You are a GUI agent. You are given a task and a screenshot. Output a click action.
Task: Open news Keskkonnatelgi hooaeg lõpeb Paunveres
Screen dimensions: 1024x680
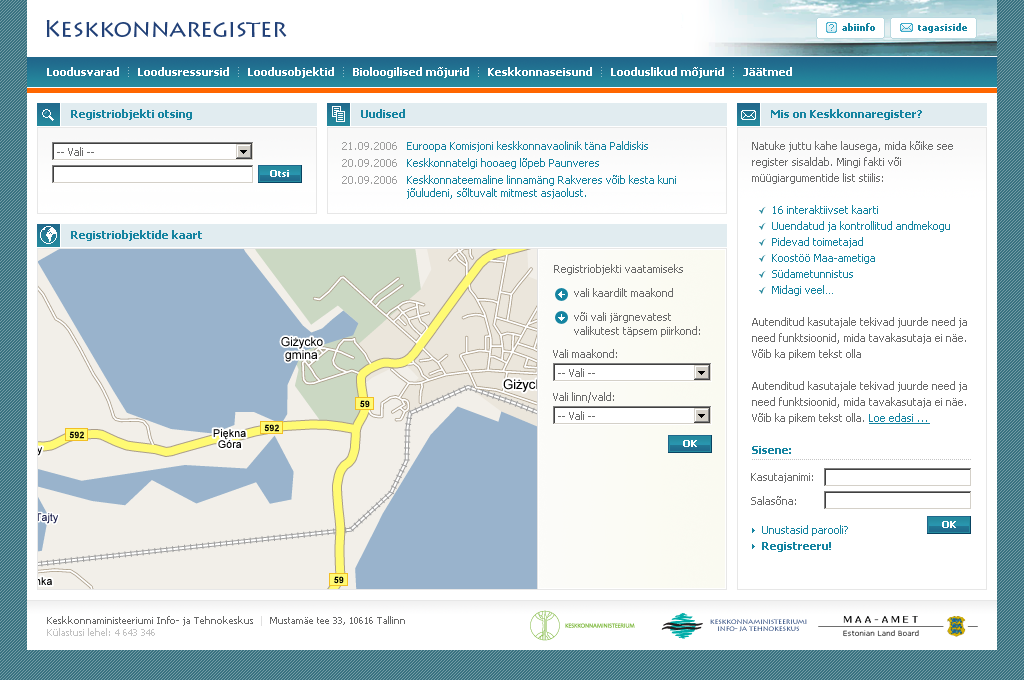click(x=502, y=163)
